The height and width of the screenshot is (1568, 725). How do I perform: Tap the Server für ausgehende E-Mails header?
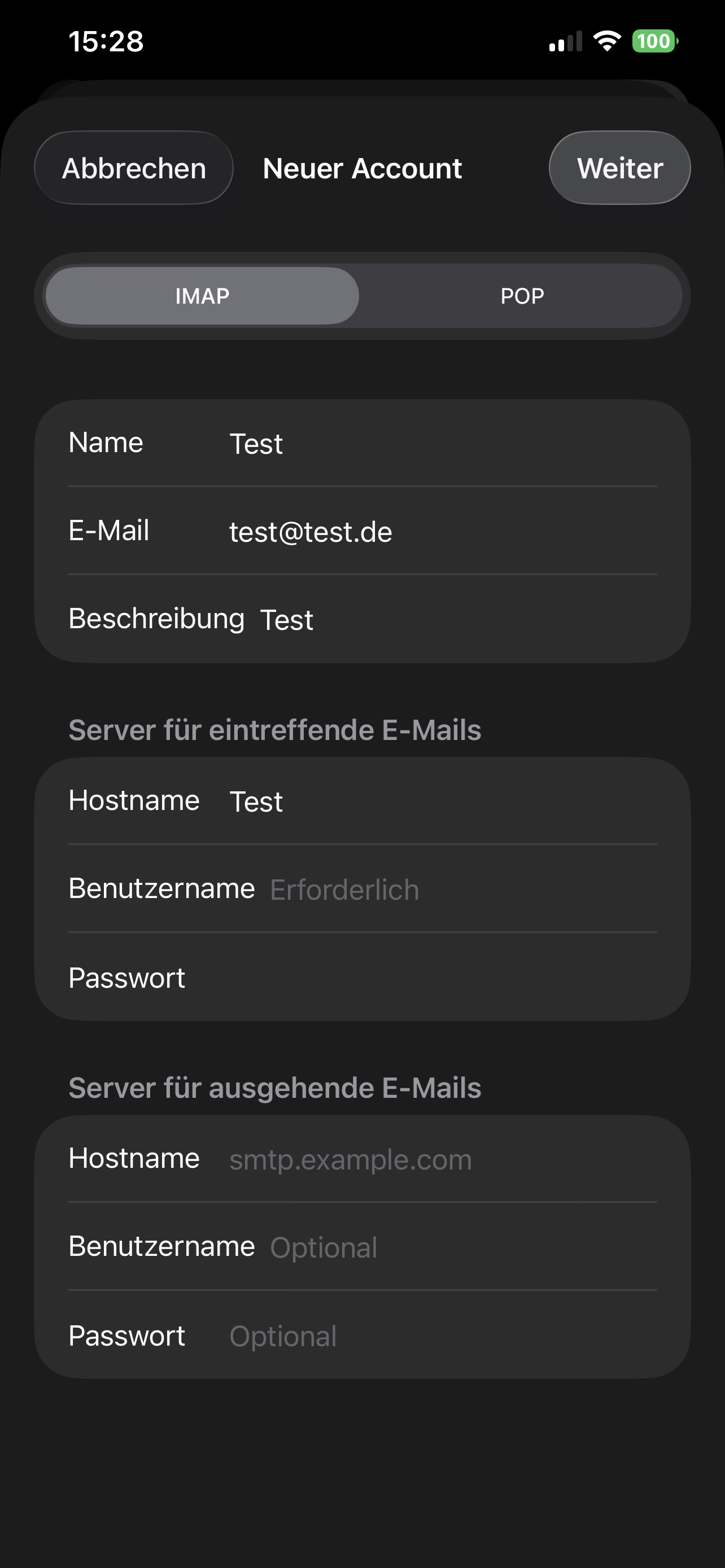pos(274,1088)
